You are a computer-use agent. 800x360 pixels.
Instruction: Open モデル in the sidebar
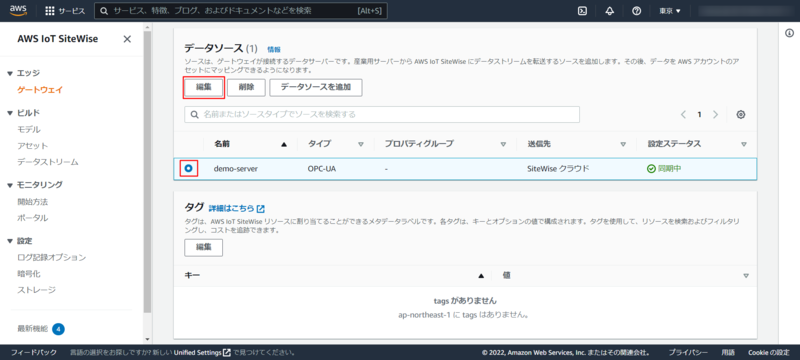tap(29, 130)
